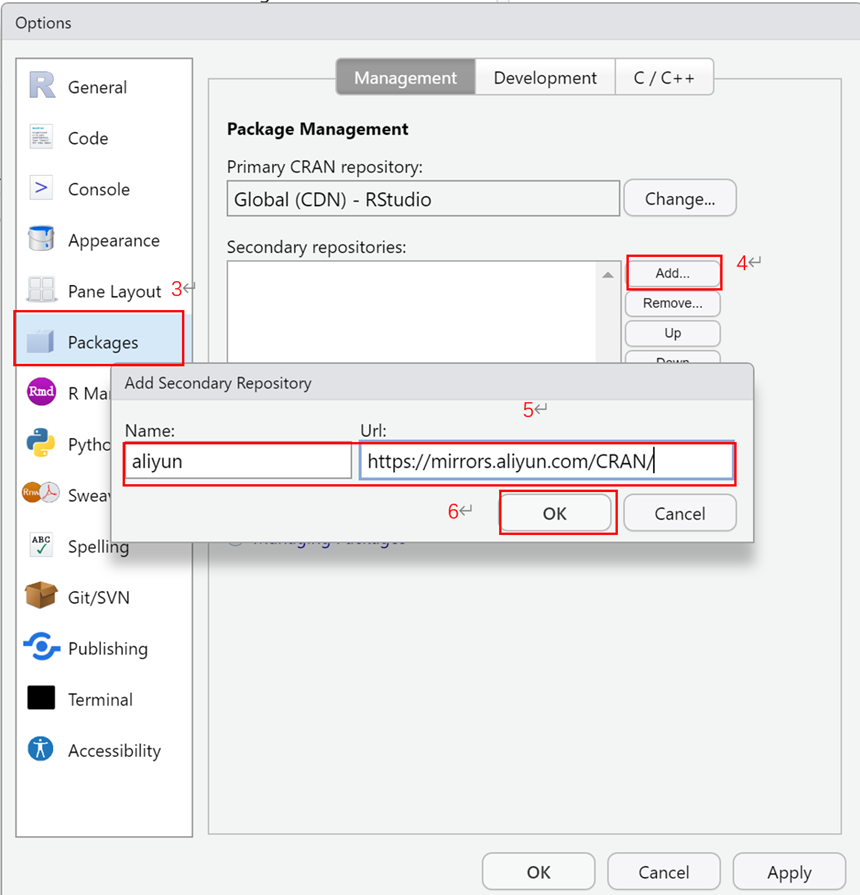Open the Terminal black square icon
The width and height of the screenshot is (860, 895).
click(41, 698)
